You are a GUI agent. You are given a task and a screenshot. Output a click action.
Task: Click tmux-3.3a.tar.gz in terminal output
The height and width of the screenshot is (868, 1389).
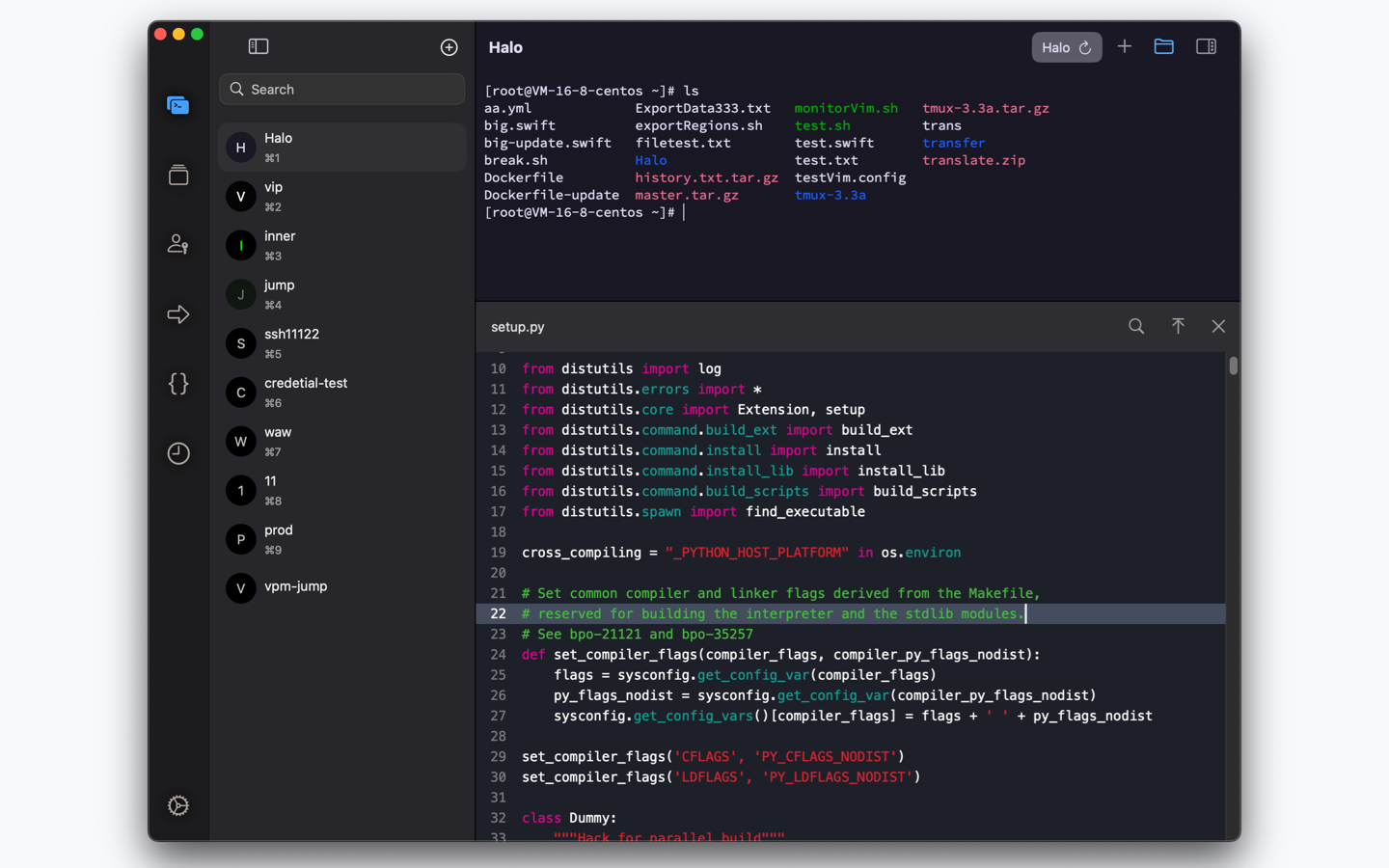[x=986, y=108]
